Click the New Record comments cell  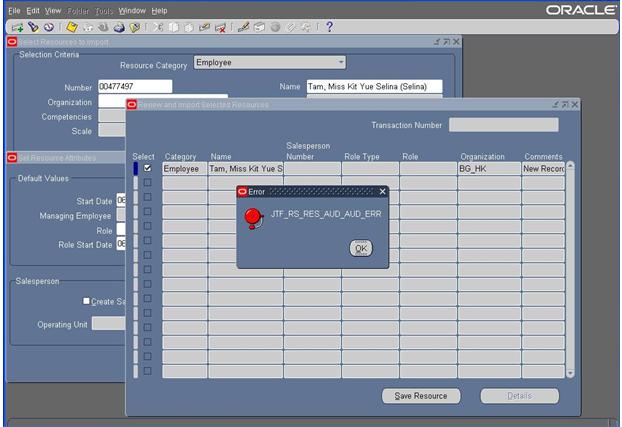point(543,169)
